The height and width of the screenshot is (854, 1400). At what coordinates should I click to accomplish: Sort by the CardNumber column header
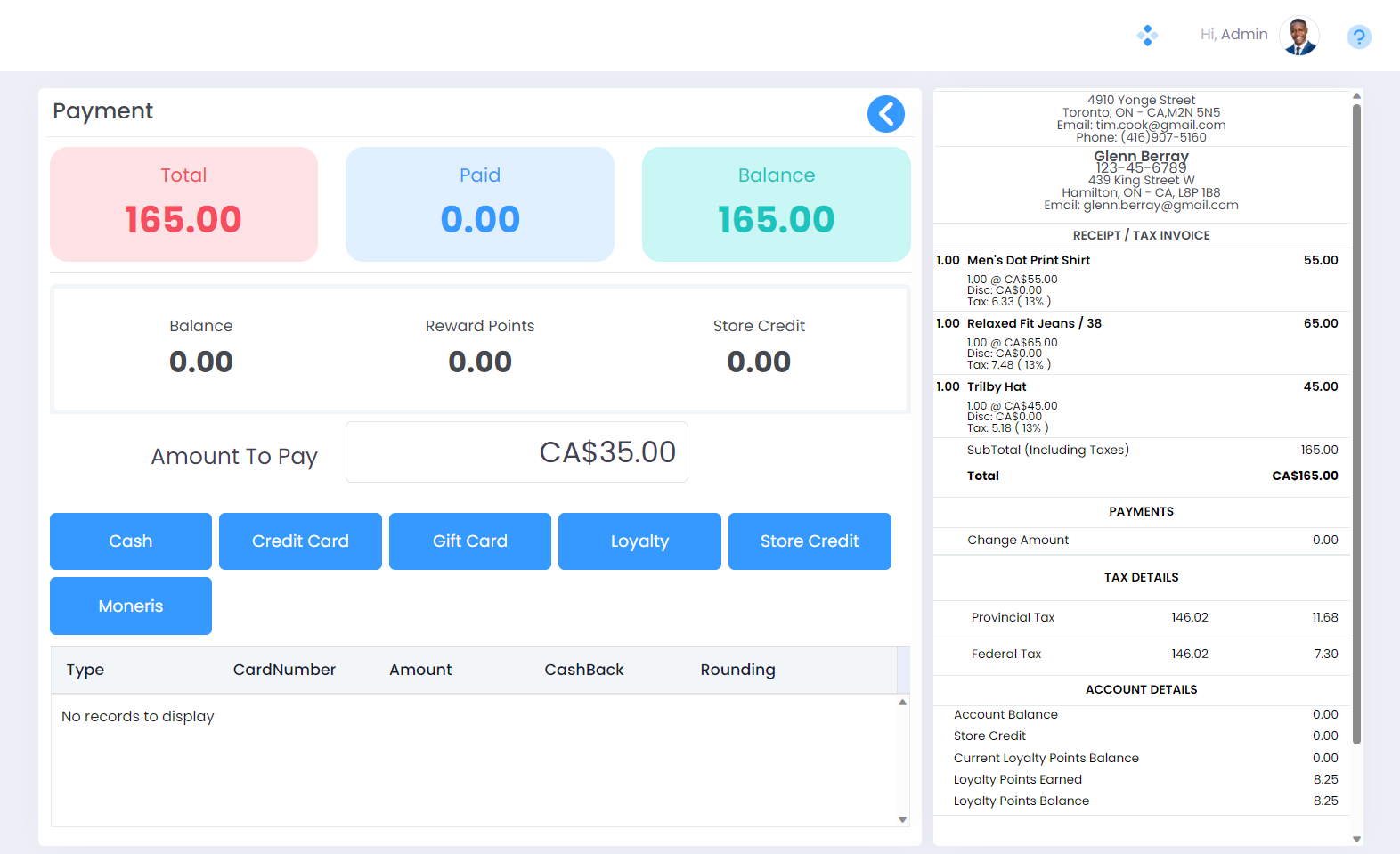pyautogui.click(x=284, y=670)
